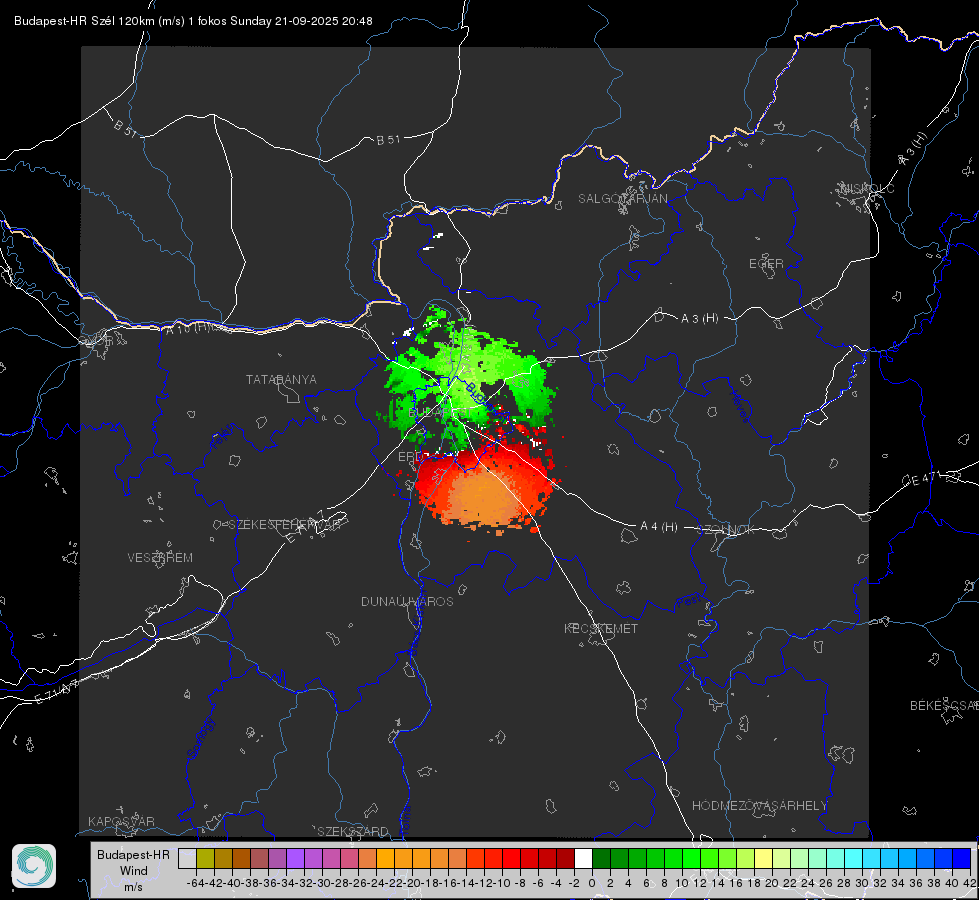The image size is (979, 900).
Task: Select the TATABÁNYA city label
Action: [281, 379]
